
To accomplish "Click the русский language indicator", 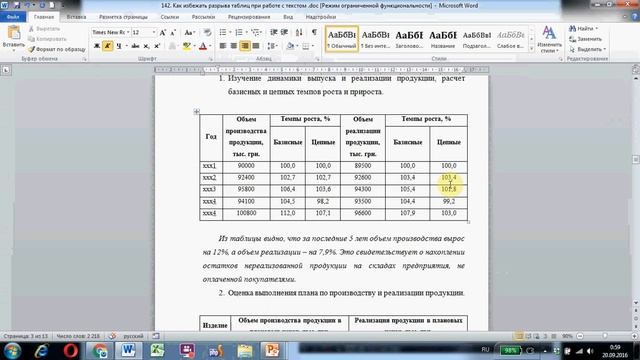I will (x=133, y=336).
